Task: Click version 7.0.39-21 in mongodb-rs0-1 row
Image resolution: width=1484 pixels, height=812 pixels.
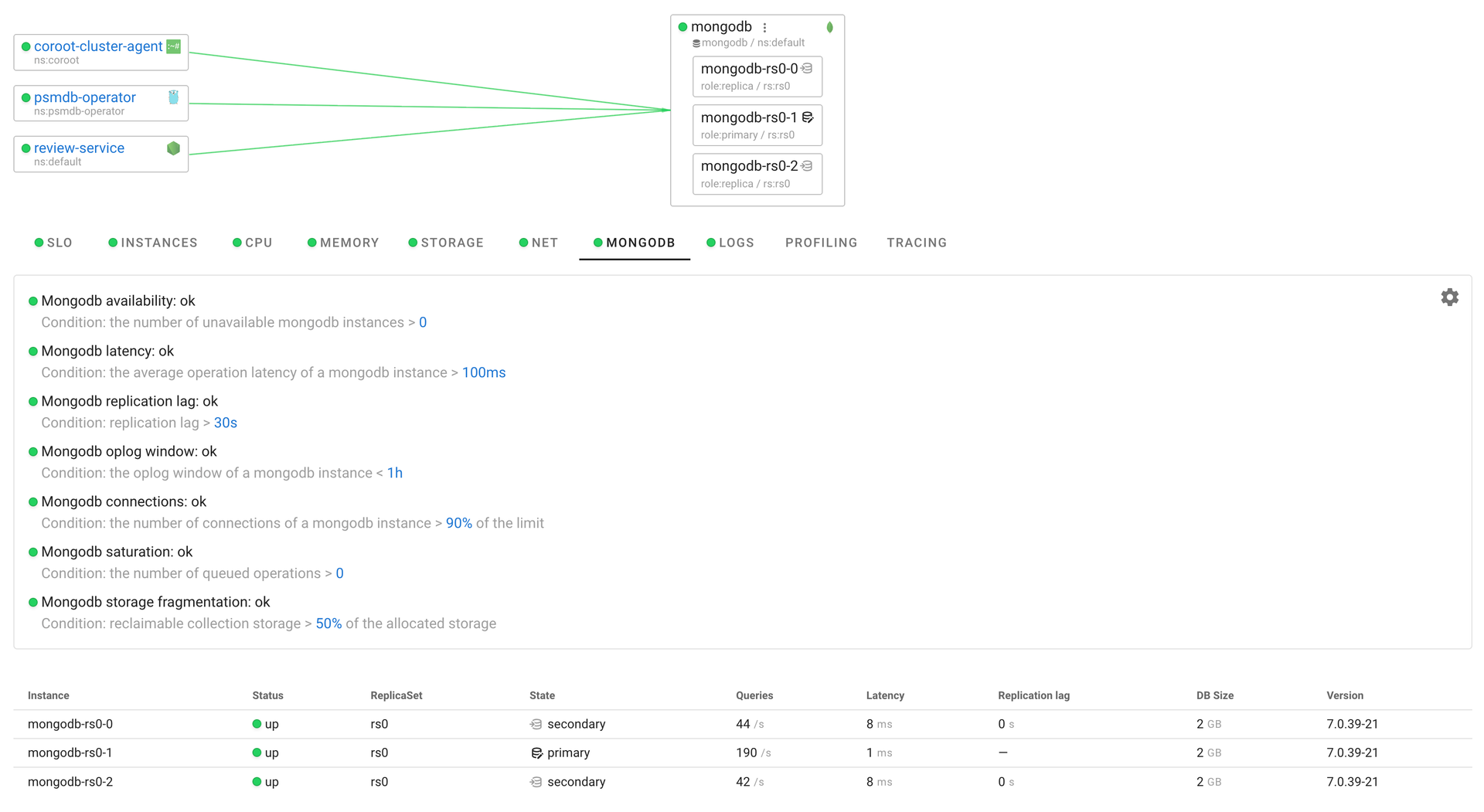Action: [x=1353, y=753]
